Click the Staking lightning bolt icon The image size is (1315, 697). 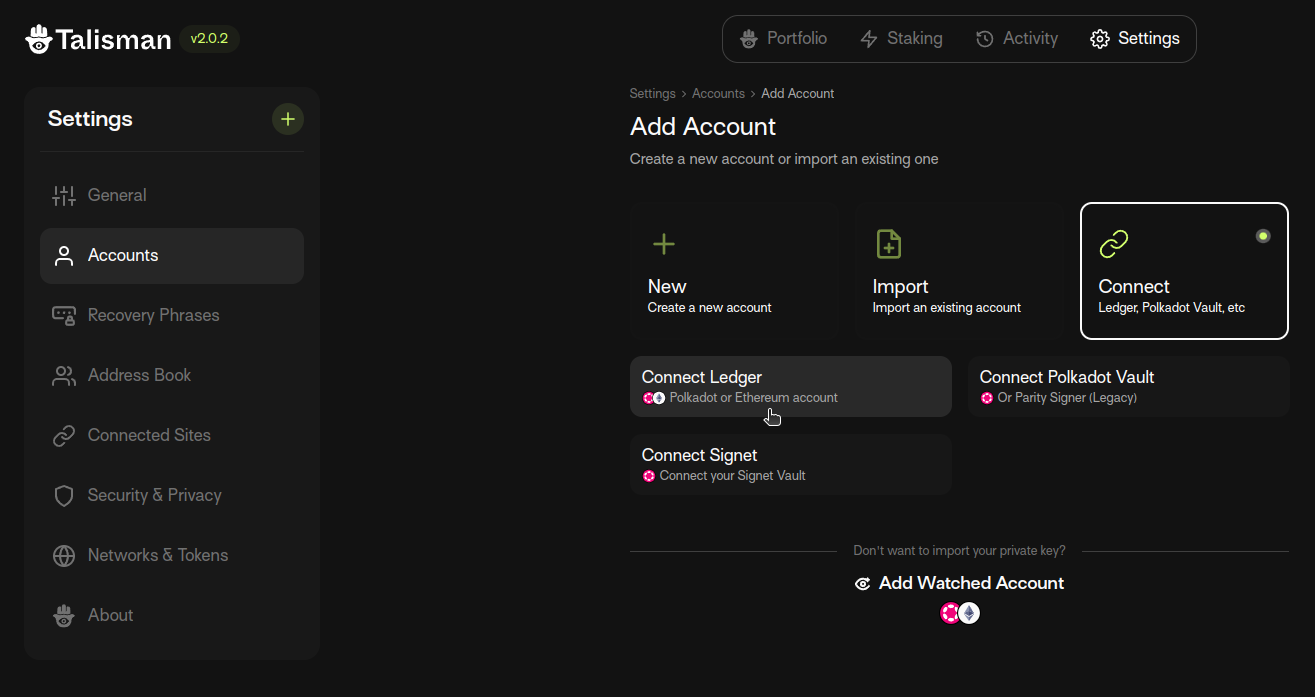point(869,39)
